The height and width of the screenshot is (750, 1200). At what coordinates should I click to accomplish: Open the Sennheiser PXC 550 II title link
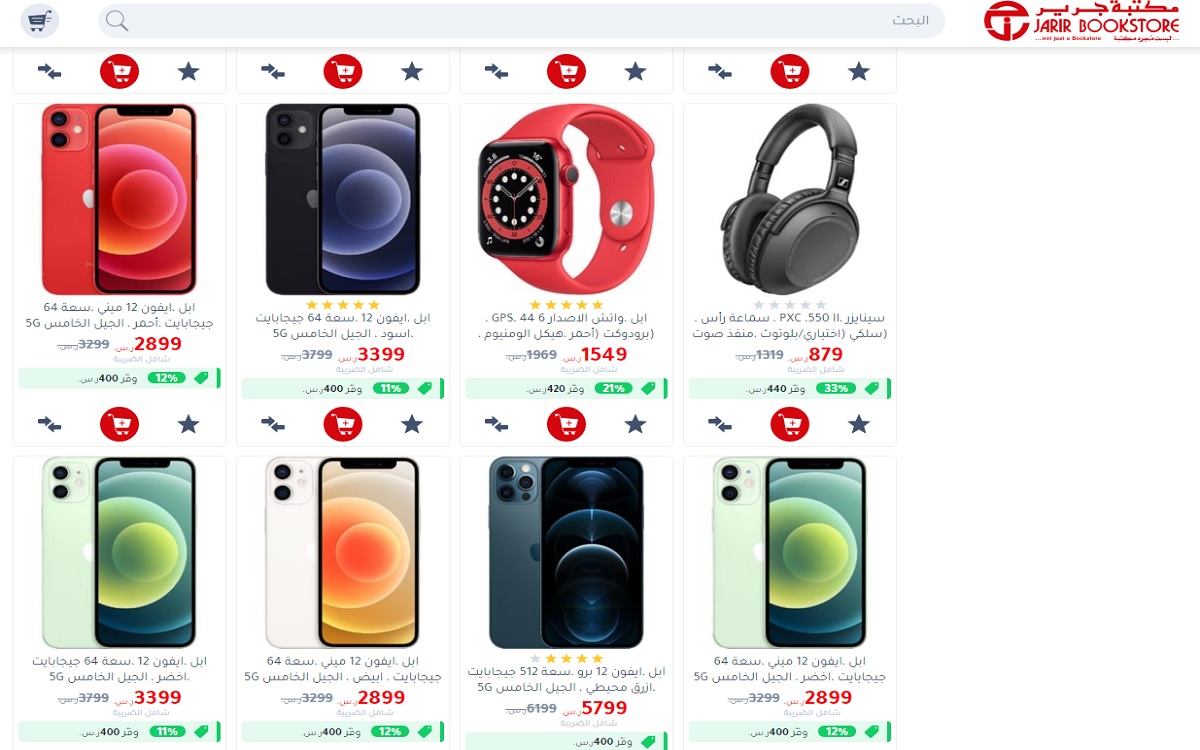(x=790, y=326)
